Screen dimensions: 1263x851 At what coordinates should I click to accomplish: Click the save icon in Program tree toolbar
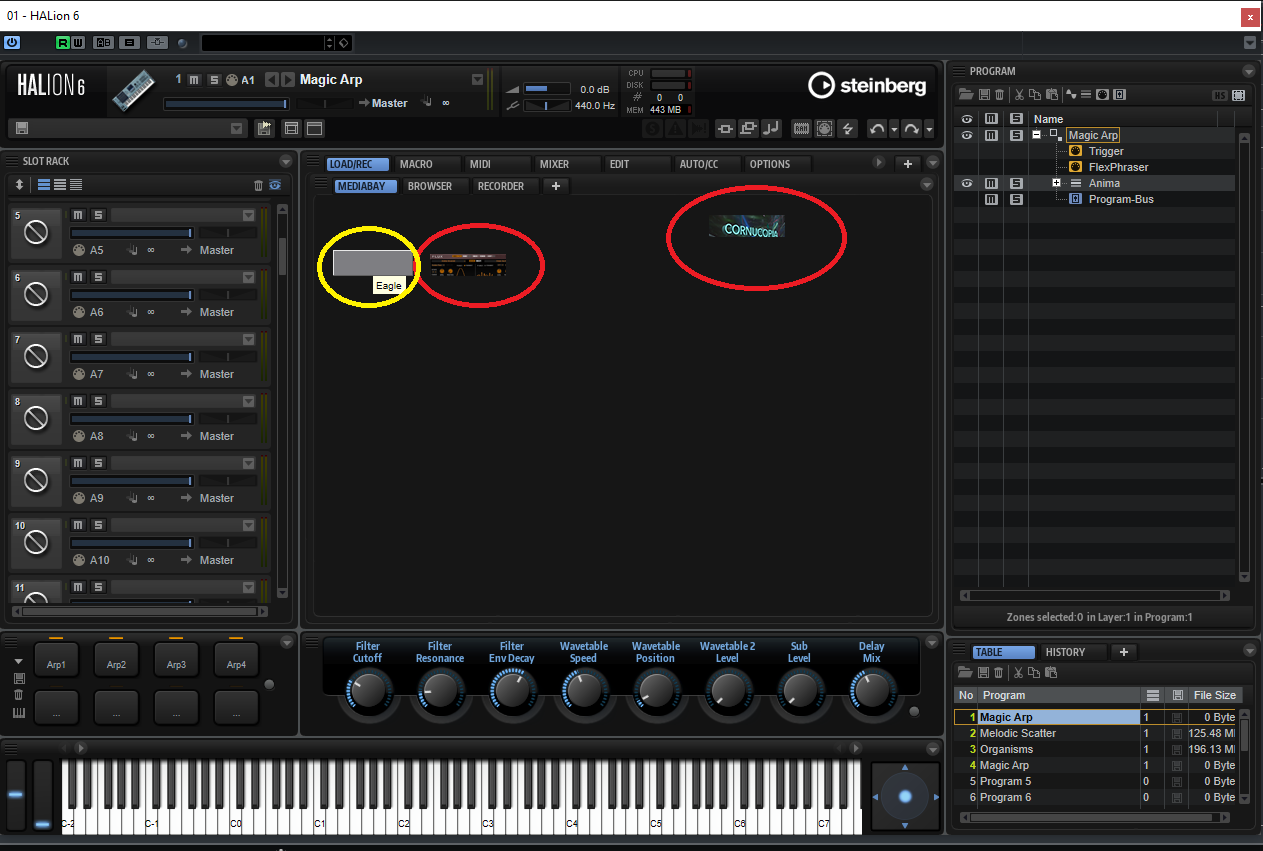[x=984, y=95]
